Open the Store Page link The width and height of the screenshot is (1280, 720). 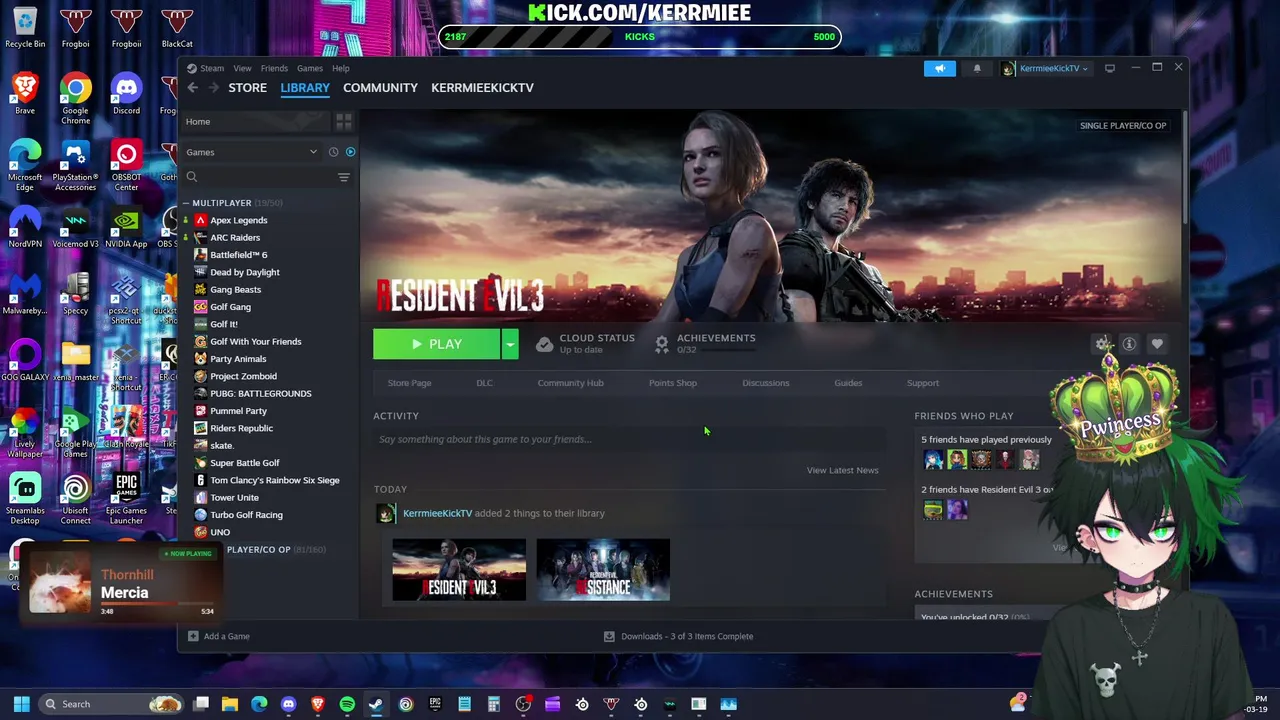point(409,383)
